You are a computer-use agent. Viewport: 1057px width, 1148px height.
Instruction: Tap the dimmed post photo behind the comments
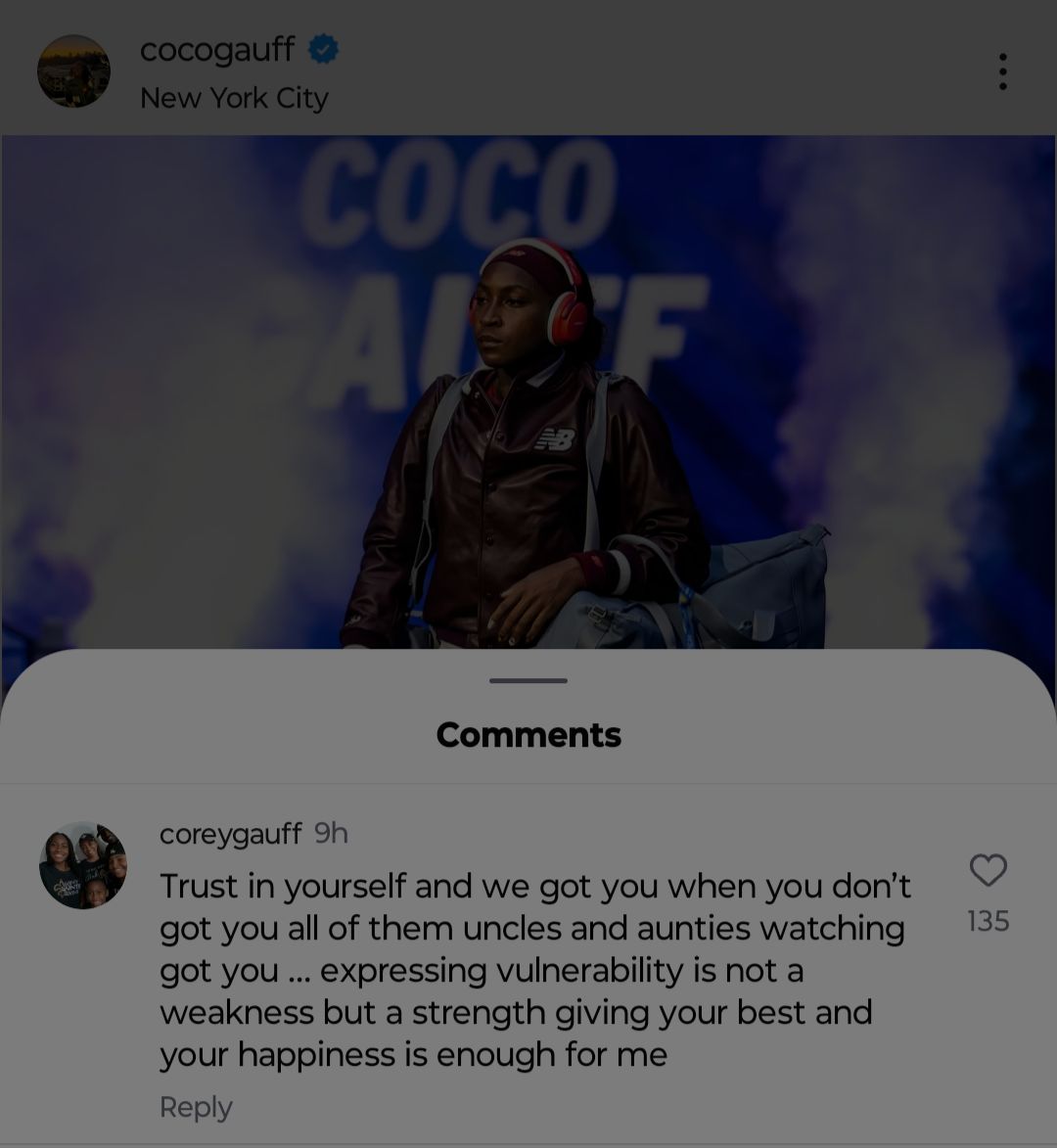tap(528, 391)
